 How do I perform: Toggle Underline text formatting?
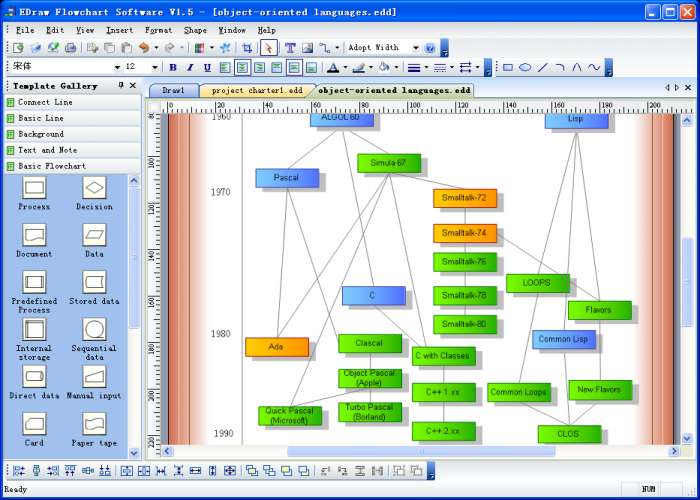point(207,67)
